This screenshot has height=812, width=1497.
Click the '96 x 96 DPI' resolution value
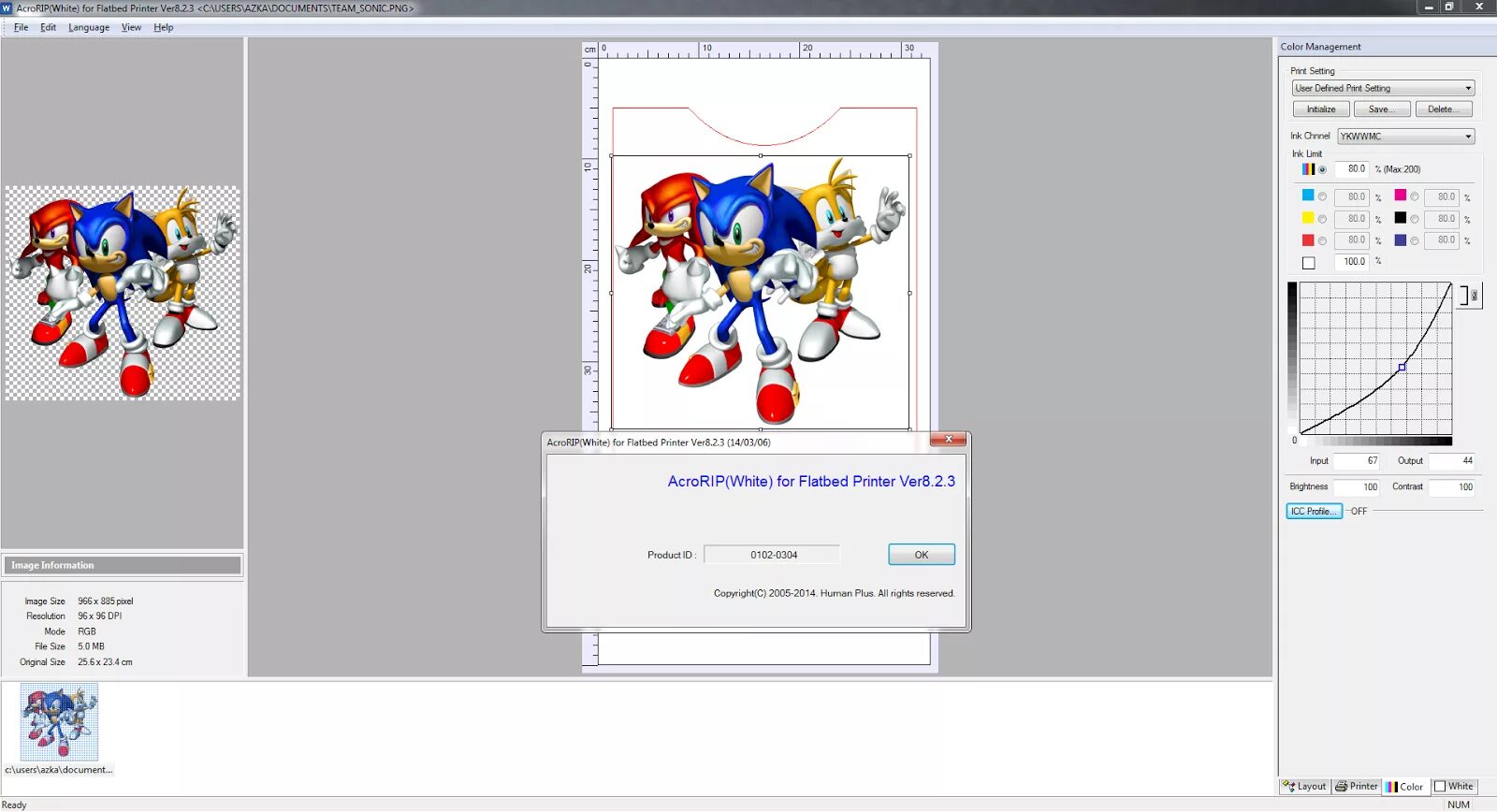[99, 616]
